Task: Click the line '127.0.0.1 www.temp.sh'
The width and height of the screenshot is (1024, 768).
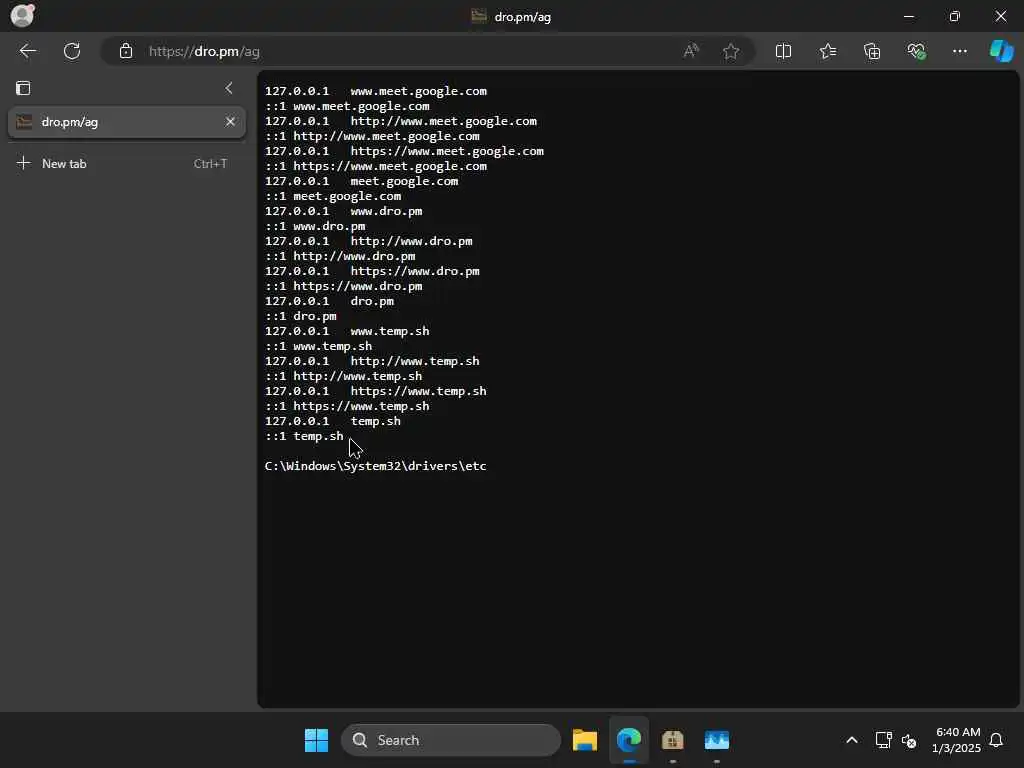Action: (x=347, y=331)
